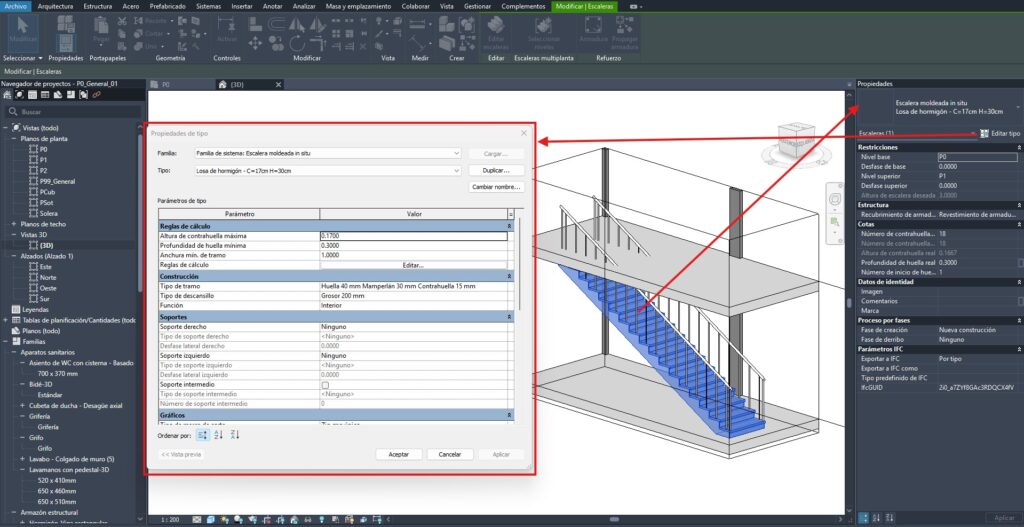This screenshot has width=1024, height=527.
Task: Open the Arquitectura ribbon tab
Action: 55,6
